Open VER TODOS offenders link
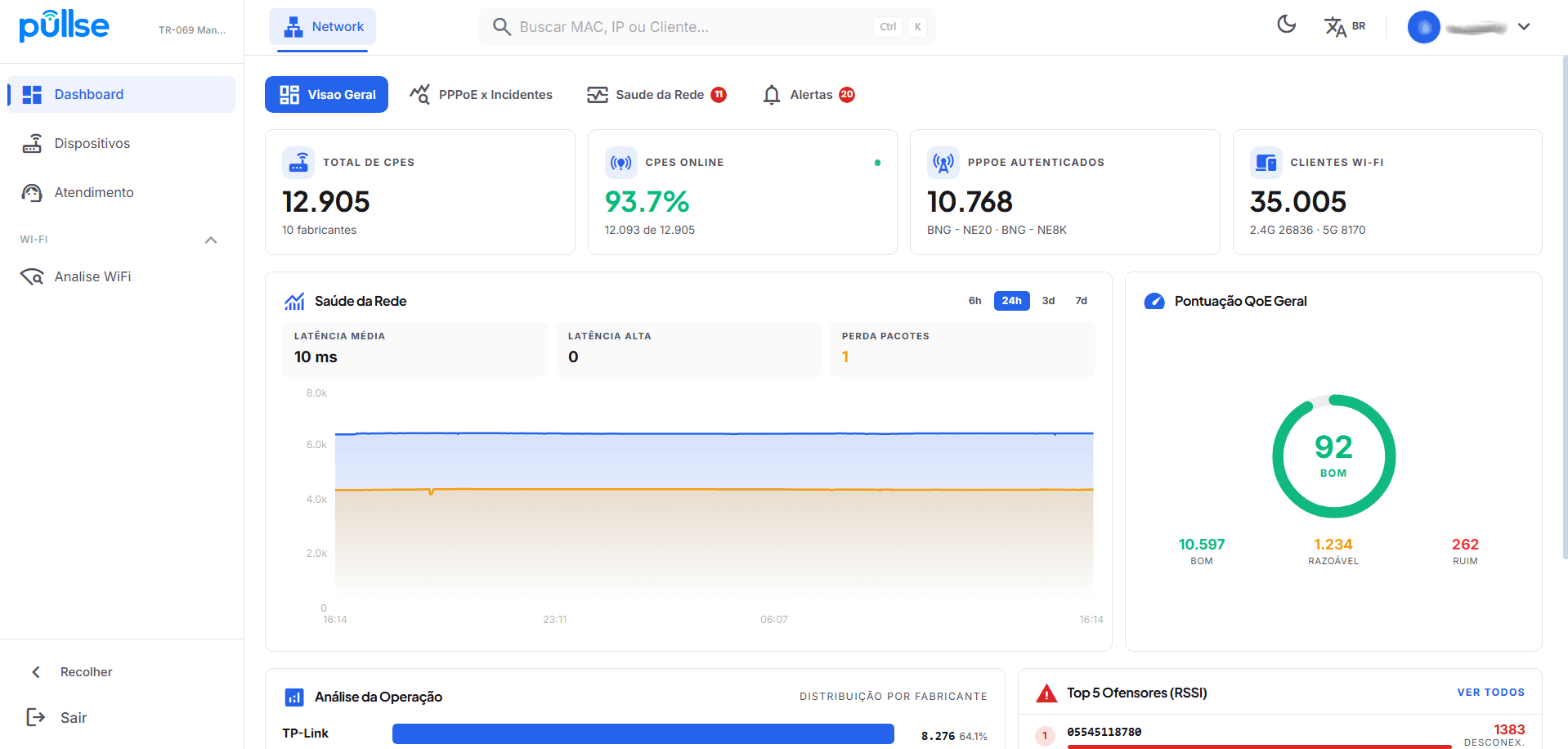This screenshot has height=749, width=1568. coord(1491,693)
